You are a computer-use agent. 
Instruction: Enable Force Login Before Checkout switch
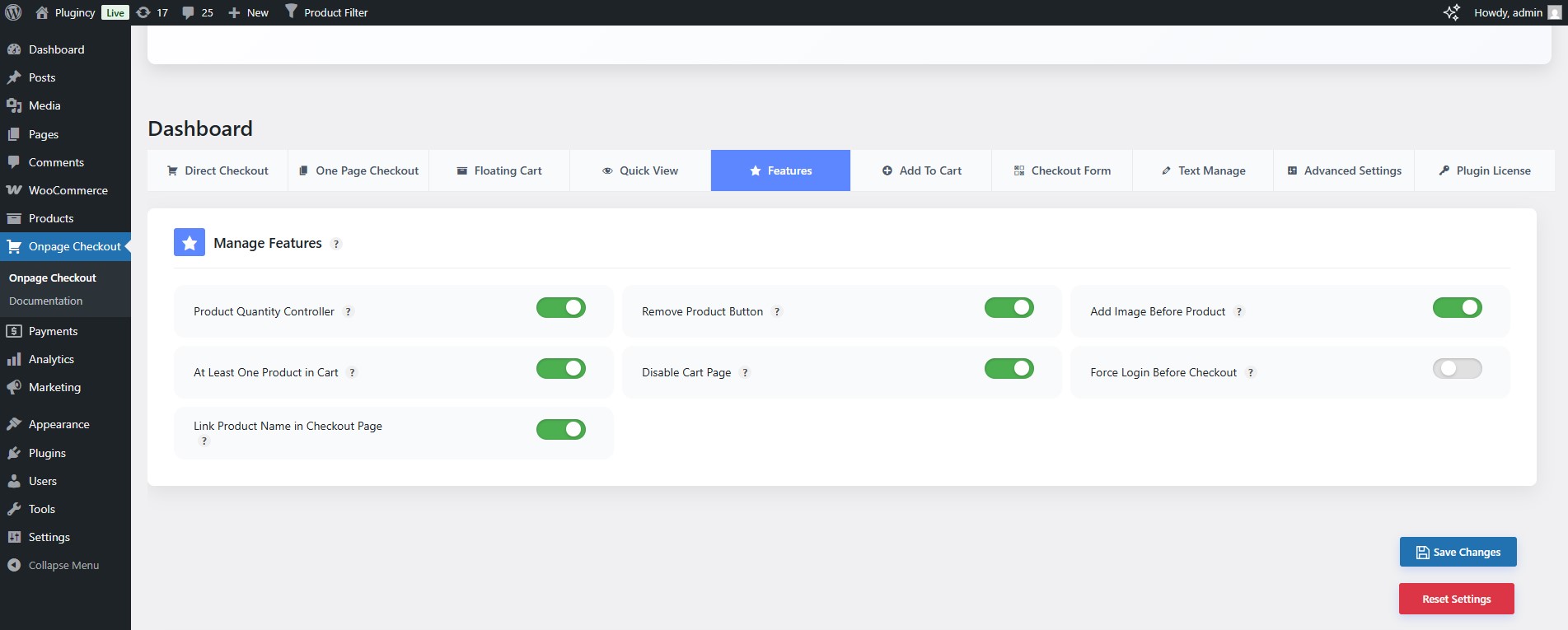1458,368
